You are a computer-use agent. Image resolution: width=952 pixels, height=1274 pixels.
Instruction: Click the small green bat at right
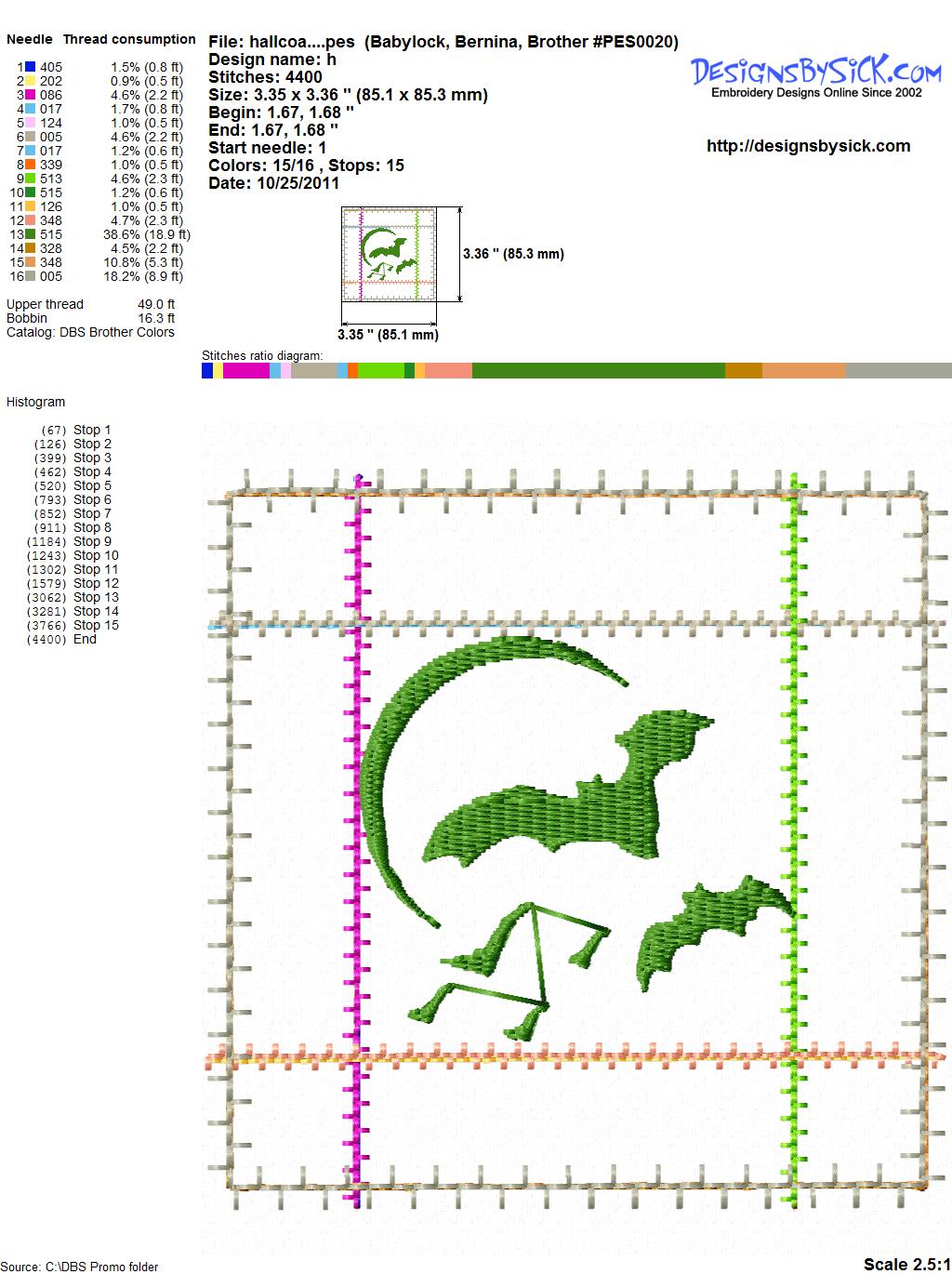(711, 930)
